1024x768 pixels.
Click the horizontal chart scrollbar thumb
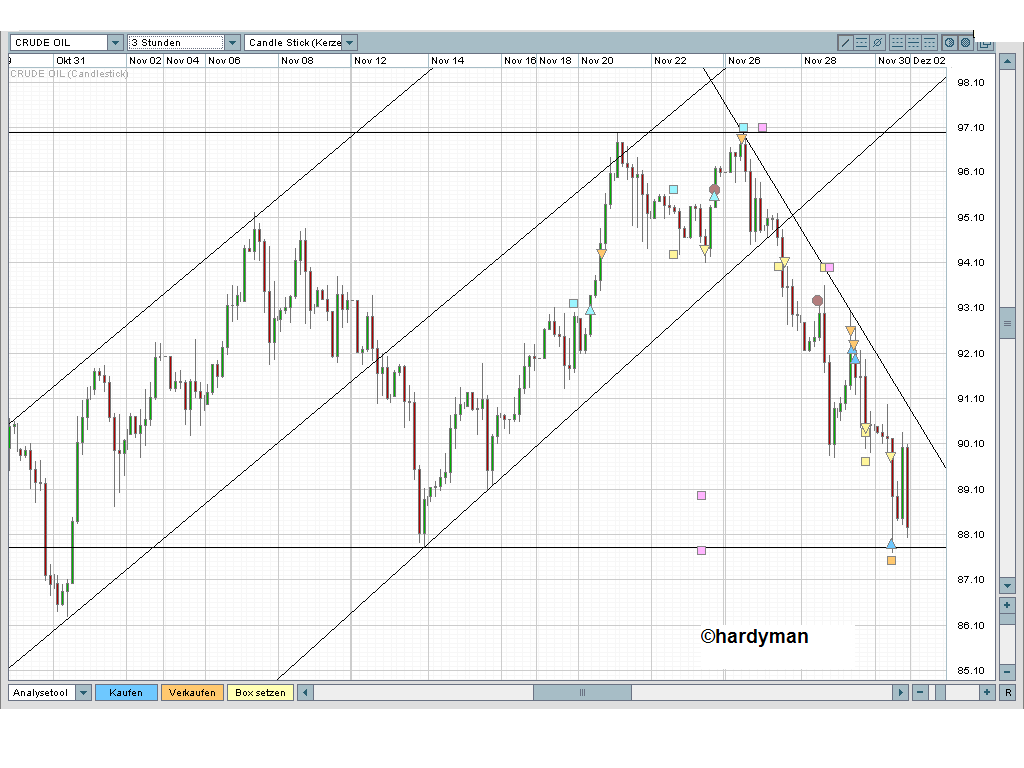(582, 692)
